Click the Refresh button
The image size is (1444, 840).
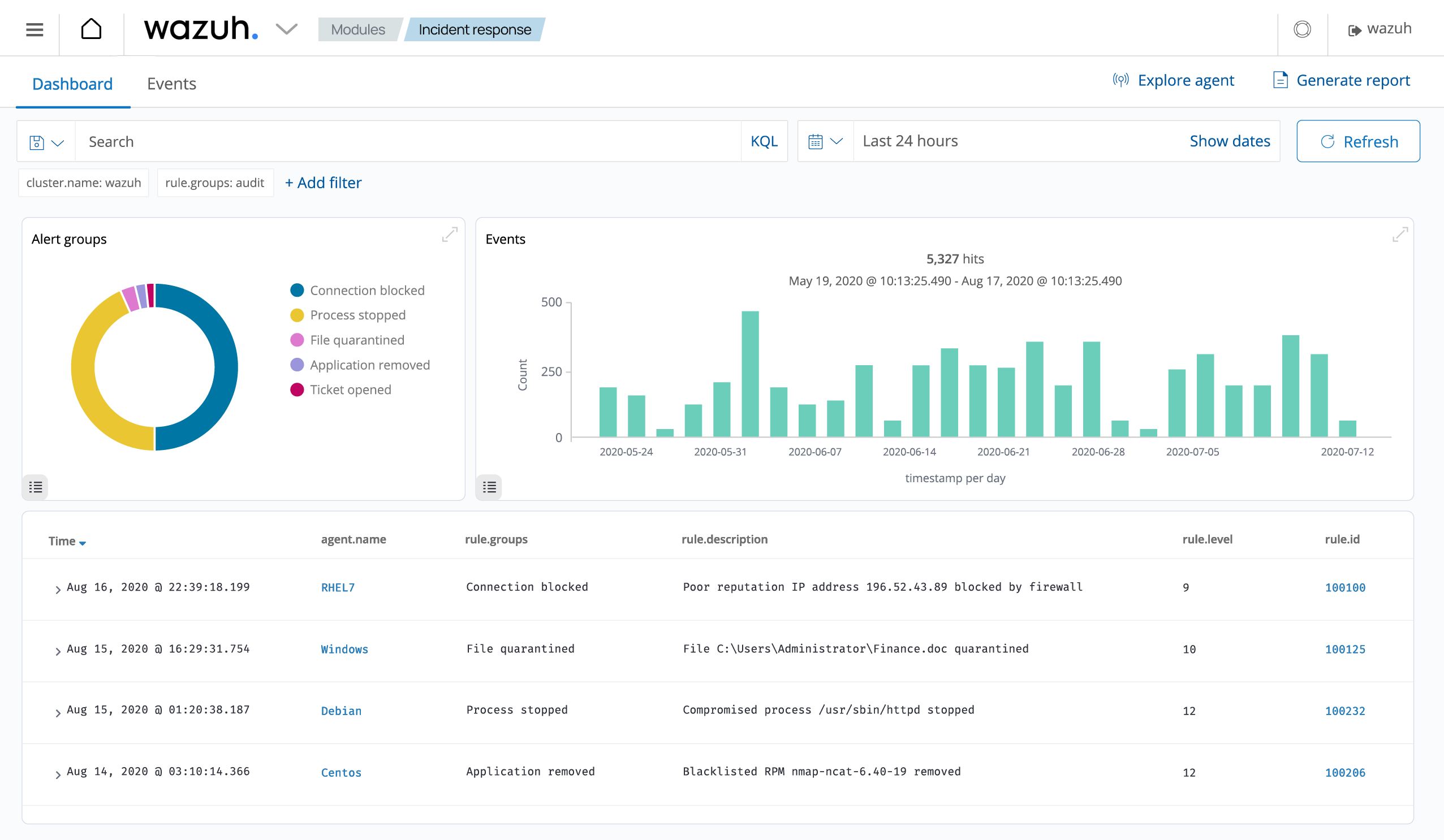click(1358, 141)
